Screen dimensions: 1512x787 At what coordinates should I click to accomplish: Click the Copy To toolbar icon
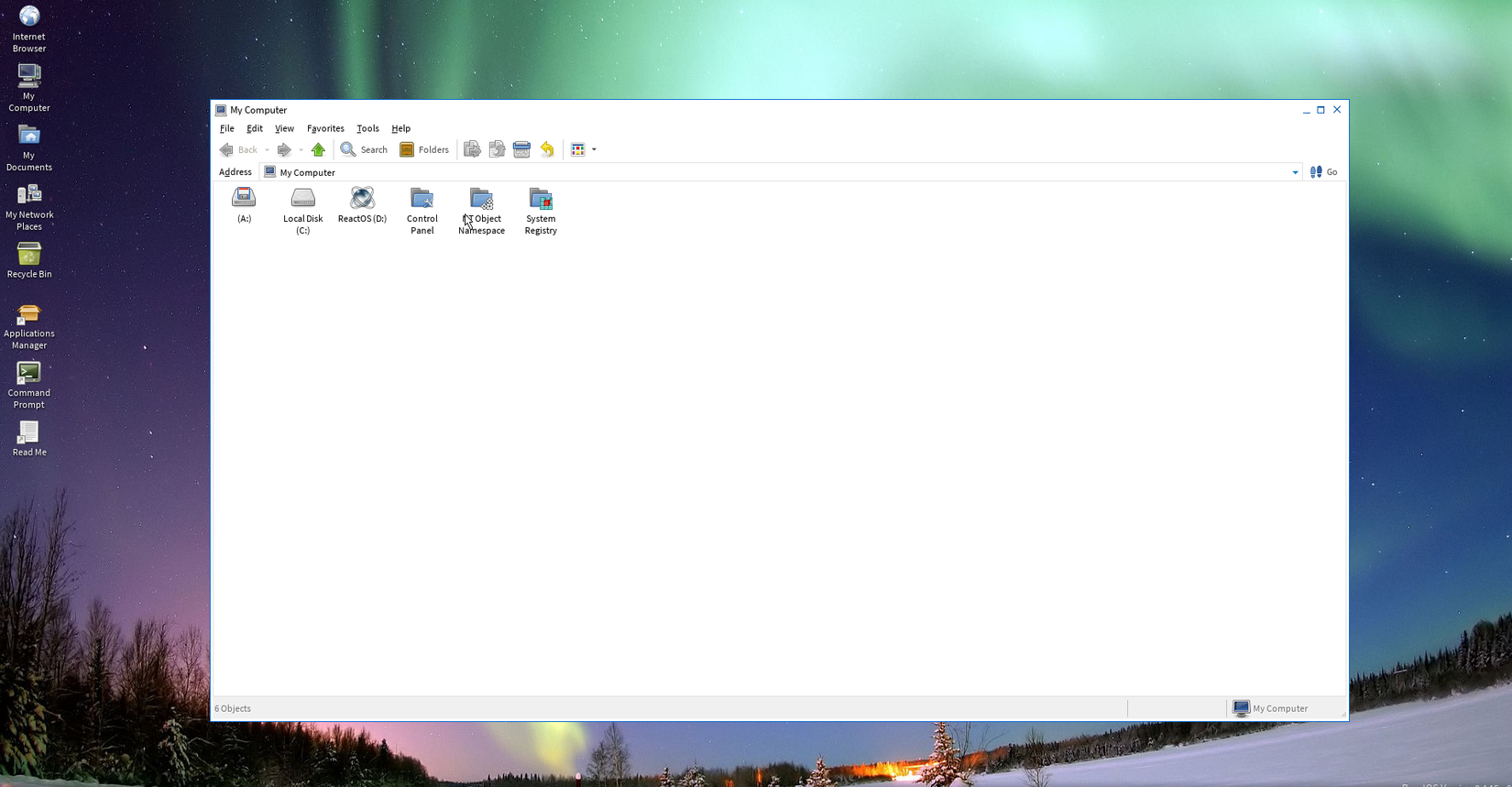coord(497,149)
